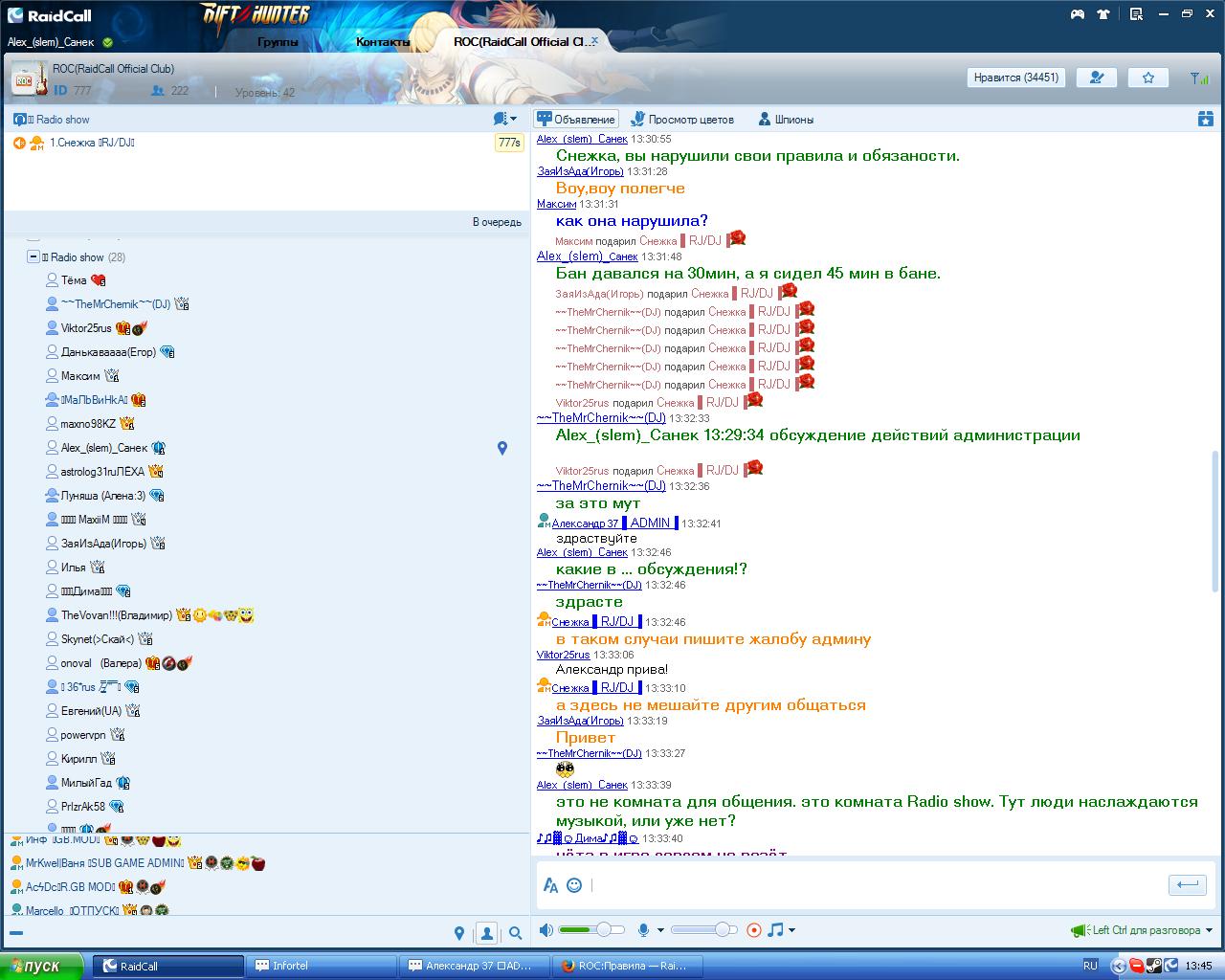Locate my position with bottom pin icon

[x=459, y=933]
